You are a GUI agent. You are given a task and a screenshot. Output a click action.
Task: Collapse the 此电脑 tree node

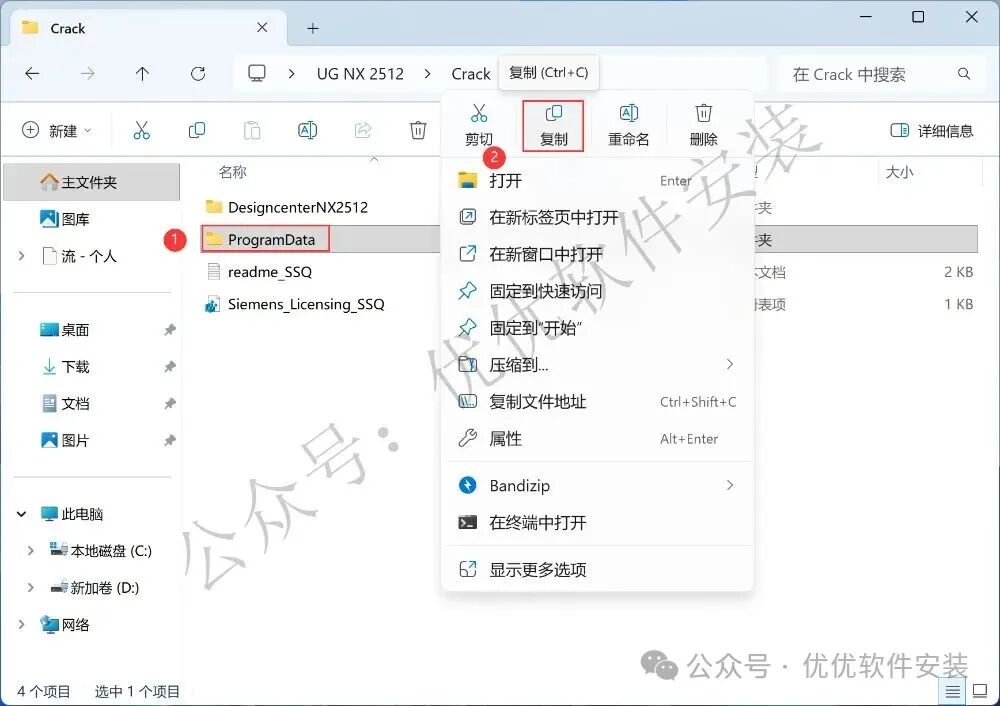click(x=22, y=514)
